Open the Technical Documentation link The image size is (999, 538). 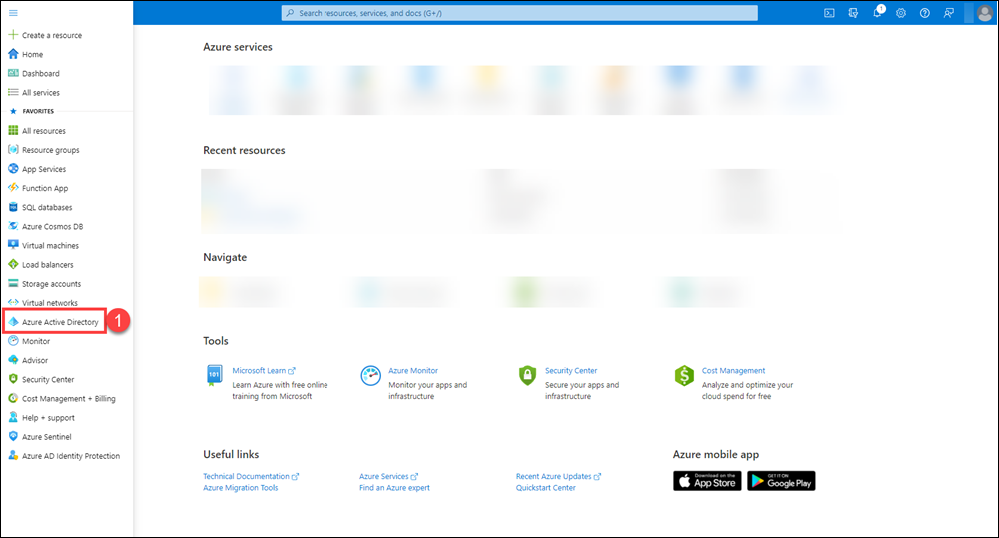(x=246, y=477)
